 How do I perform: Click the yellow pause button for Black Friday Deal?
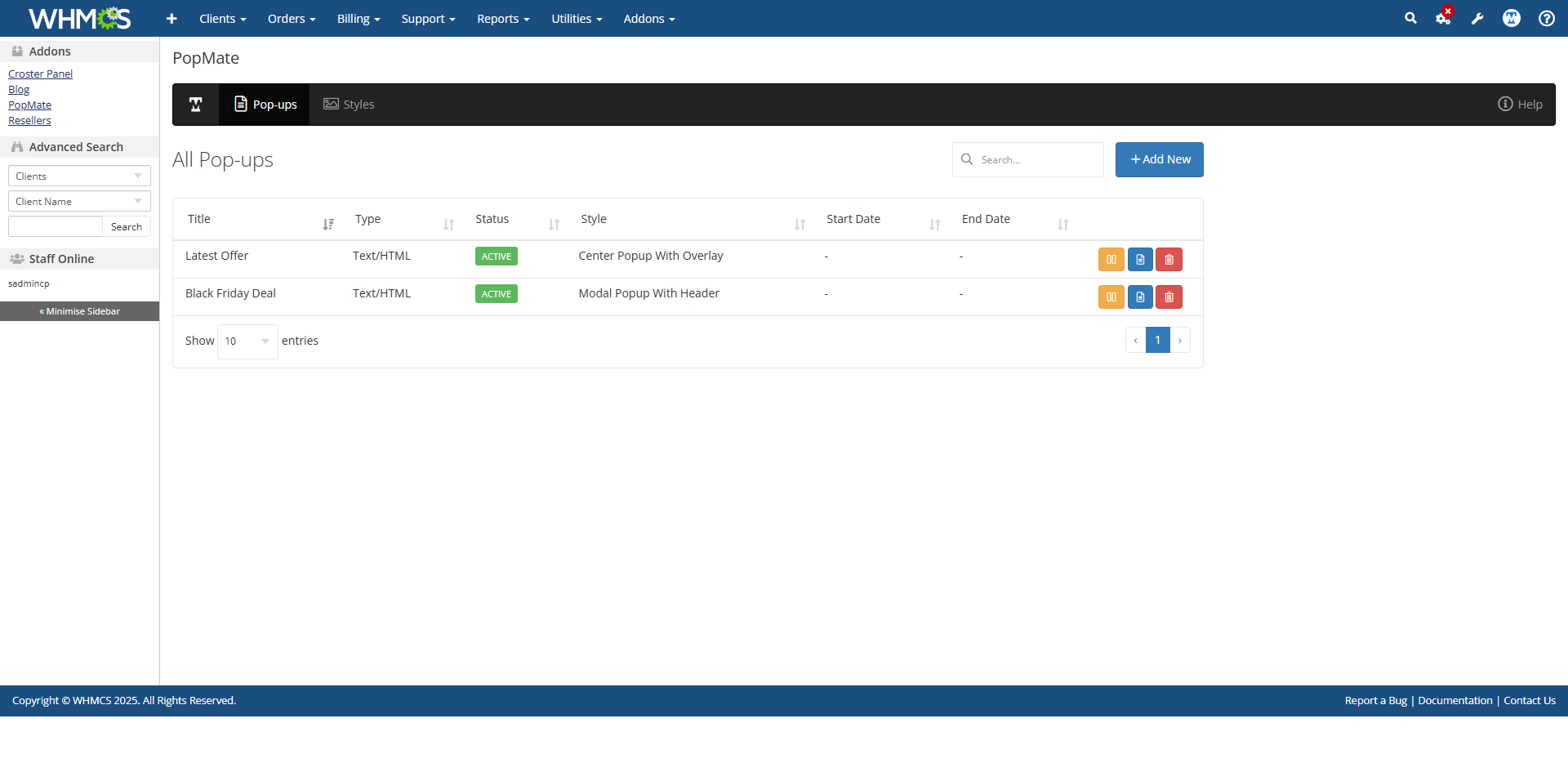click(1111, 297)
